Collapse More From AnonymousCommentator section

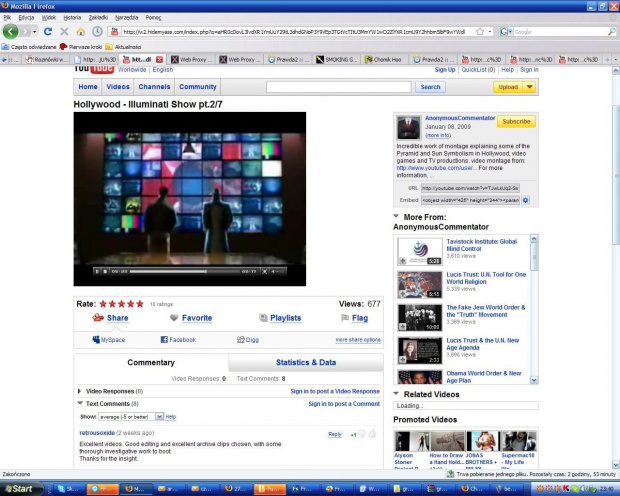[396, 216]
